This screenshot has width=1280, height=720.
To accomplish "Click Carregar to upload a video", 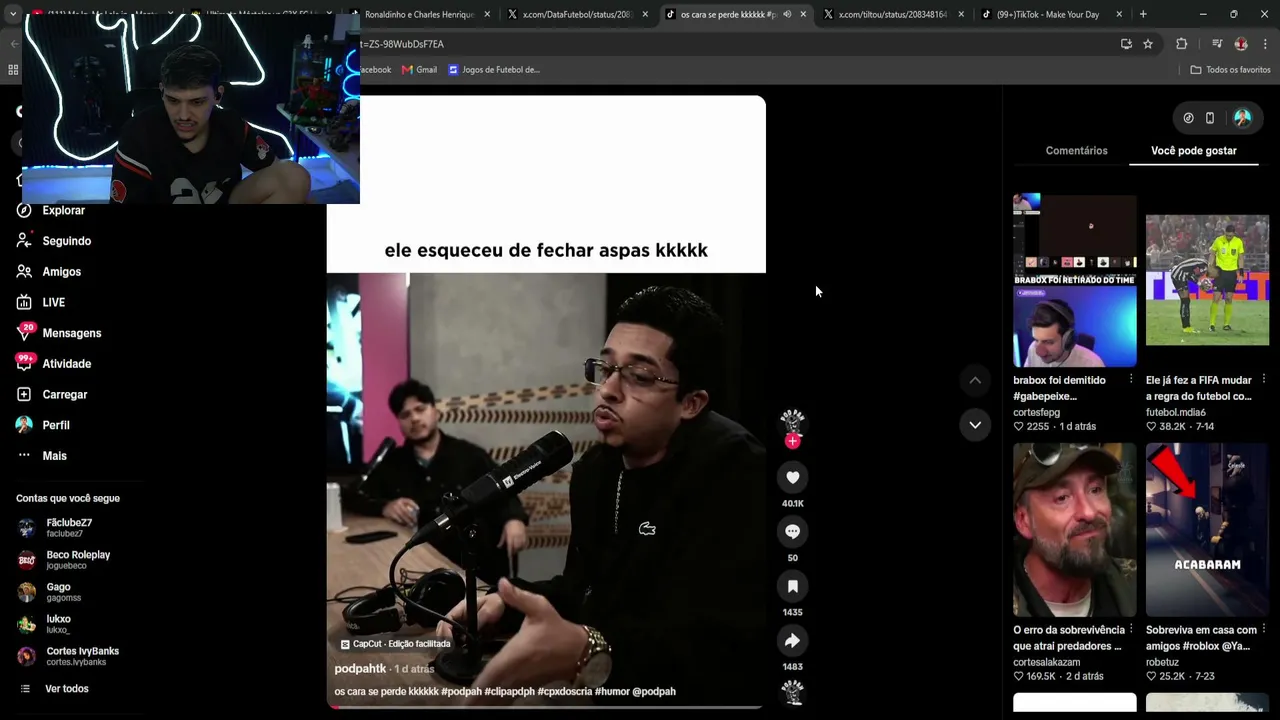I will click(x=52, y=395).
